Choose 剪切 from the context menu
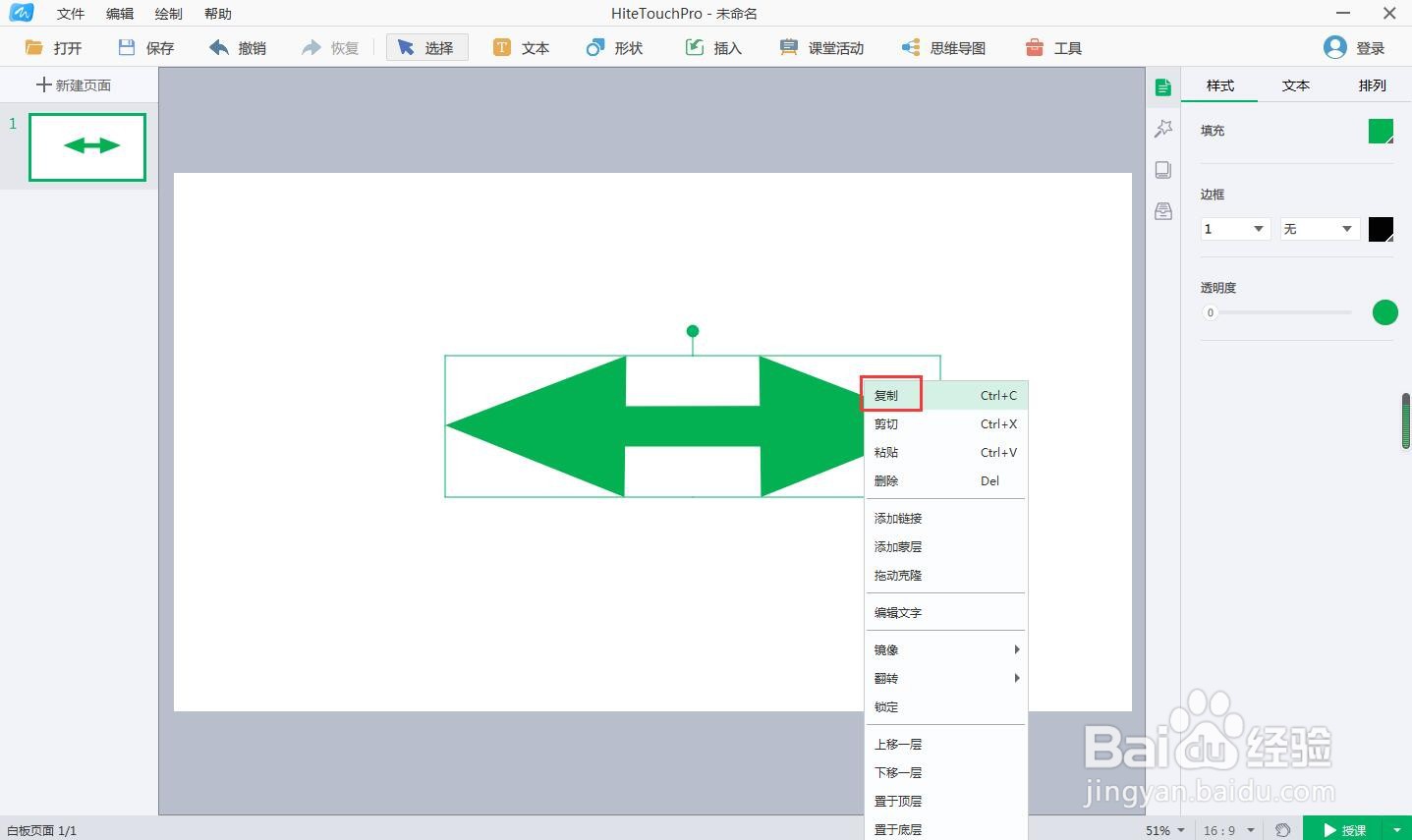The image size is (1412, 840). pyautogui.click(x=946, y=423)
